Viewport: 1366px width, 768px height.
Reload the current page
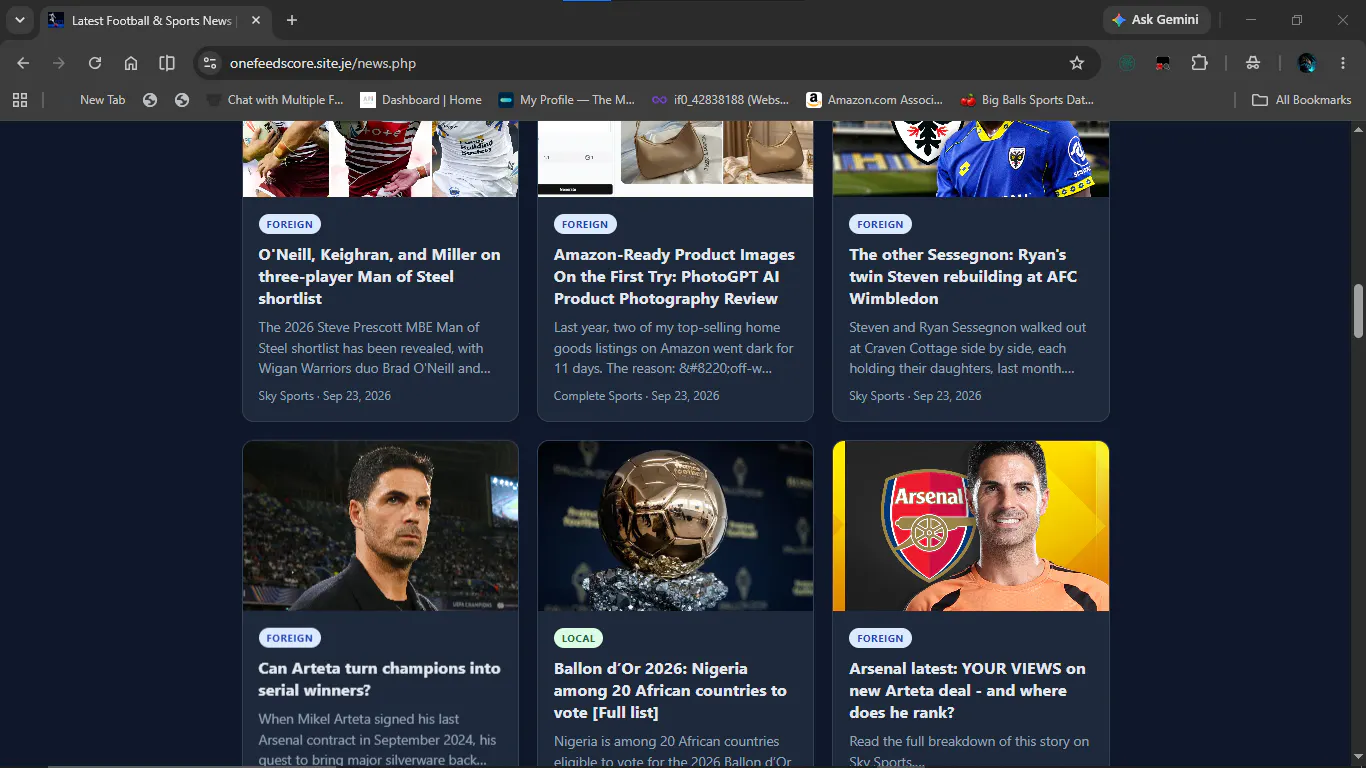pyautogui.click(x=95, y=63)
